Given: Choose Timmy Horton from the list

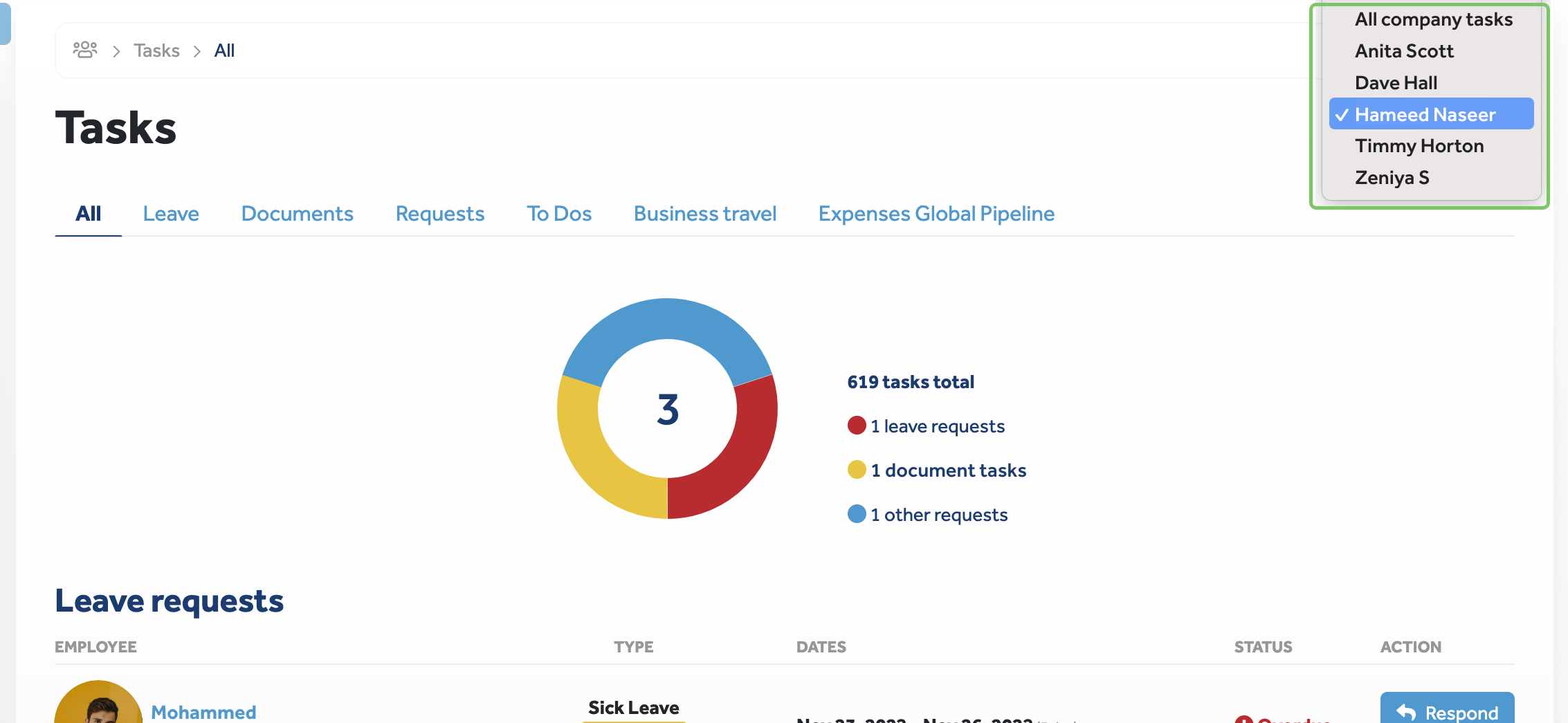Looking at the screenshot, I should [x=1419, y=146].
